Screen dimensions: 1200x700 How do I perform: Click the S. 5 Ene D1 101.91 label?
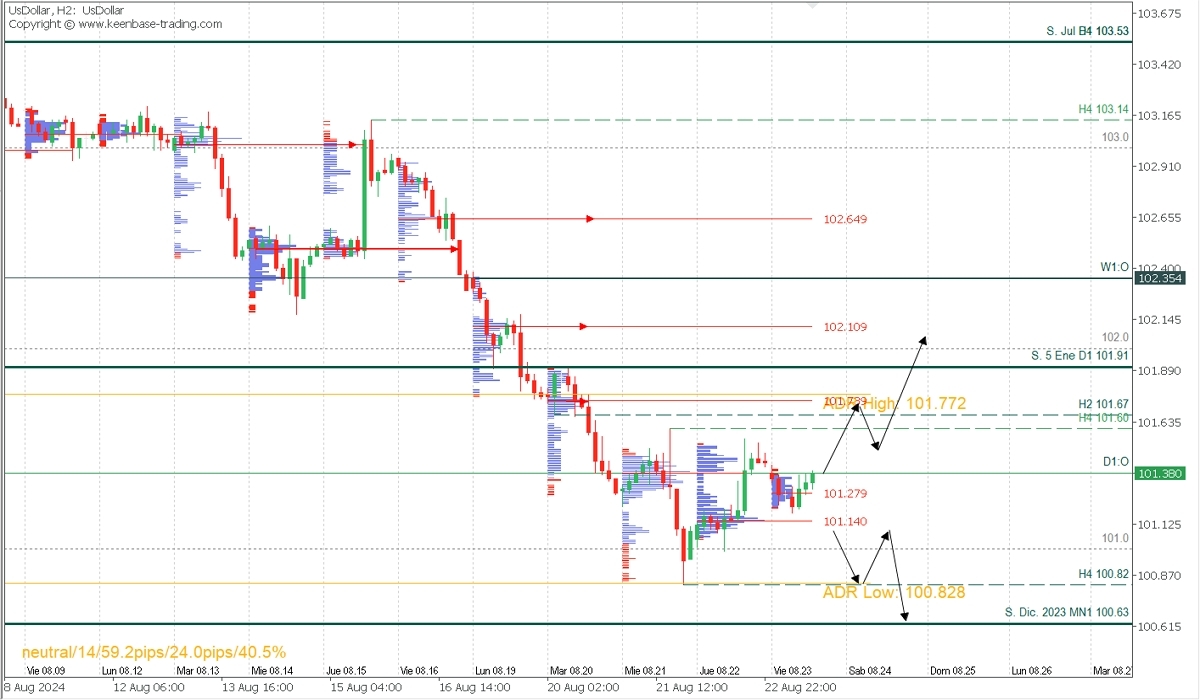1081,355
